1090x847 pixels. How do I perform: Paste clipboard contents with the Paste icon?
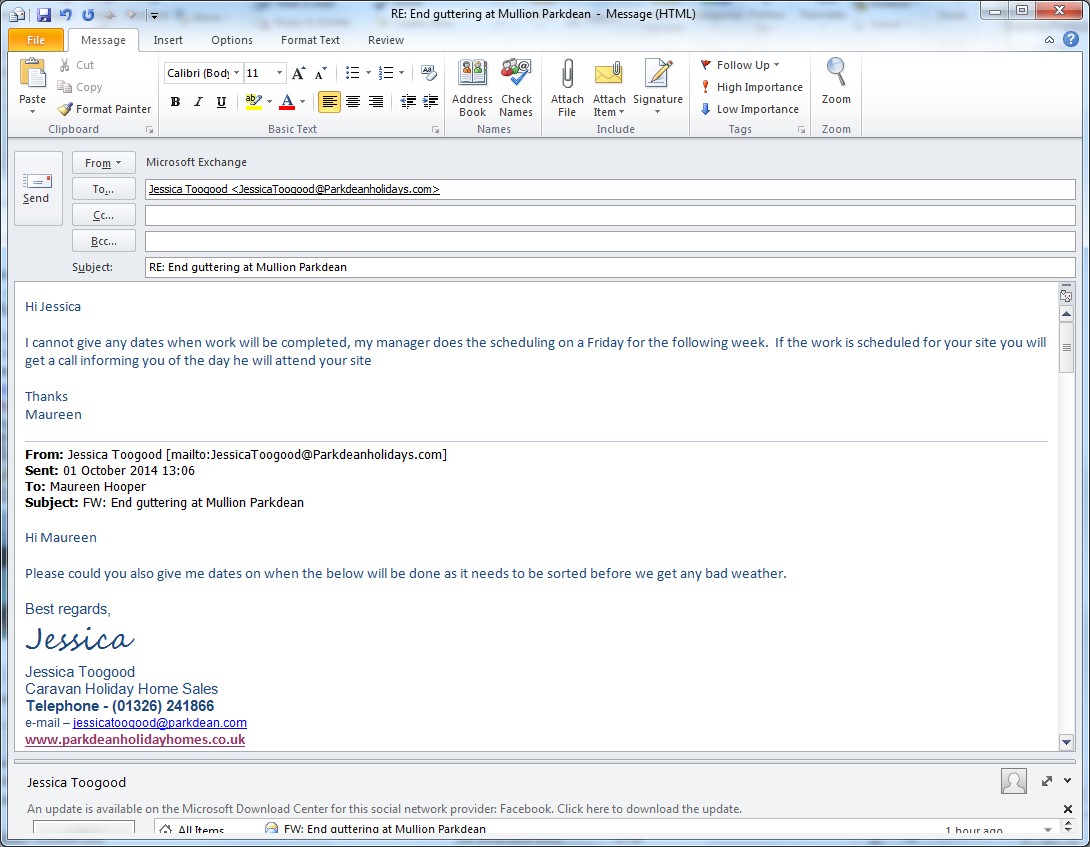coord(32,74)
